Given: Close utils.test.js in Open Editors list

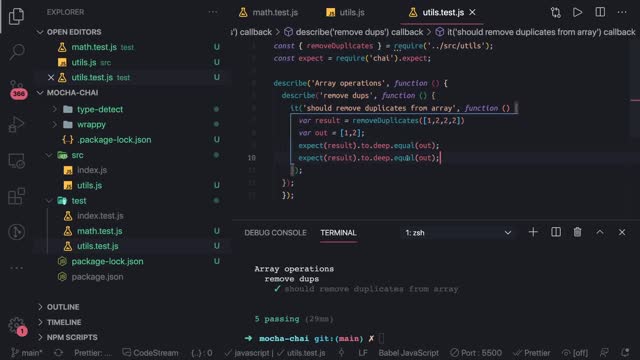Looking at the screenshot, I should point(51,77).
